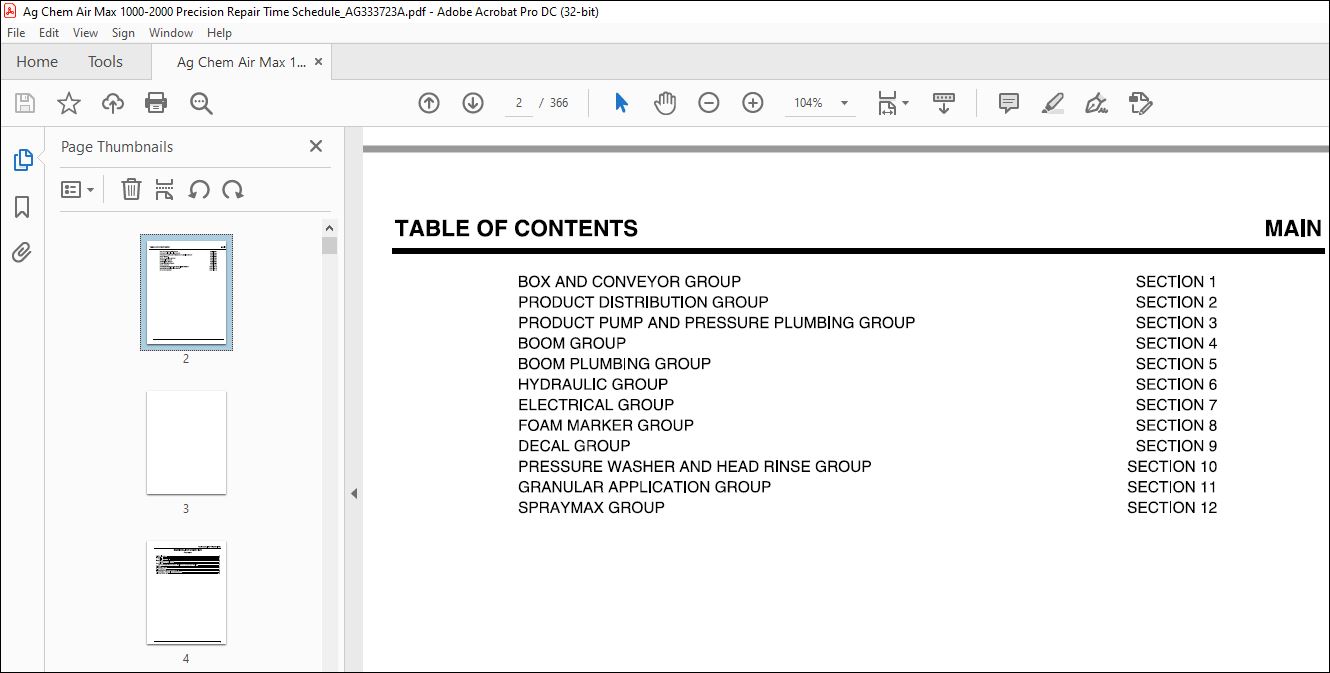Rotate page clockwise
Screen dimensions: 1330x673
[x=233, y=189]
